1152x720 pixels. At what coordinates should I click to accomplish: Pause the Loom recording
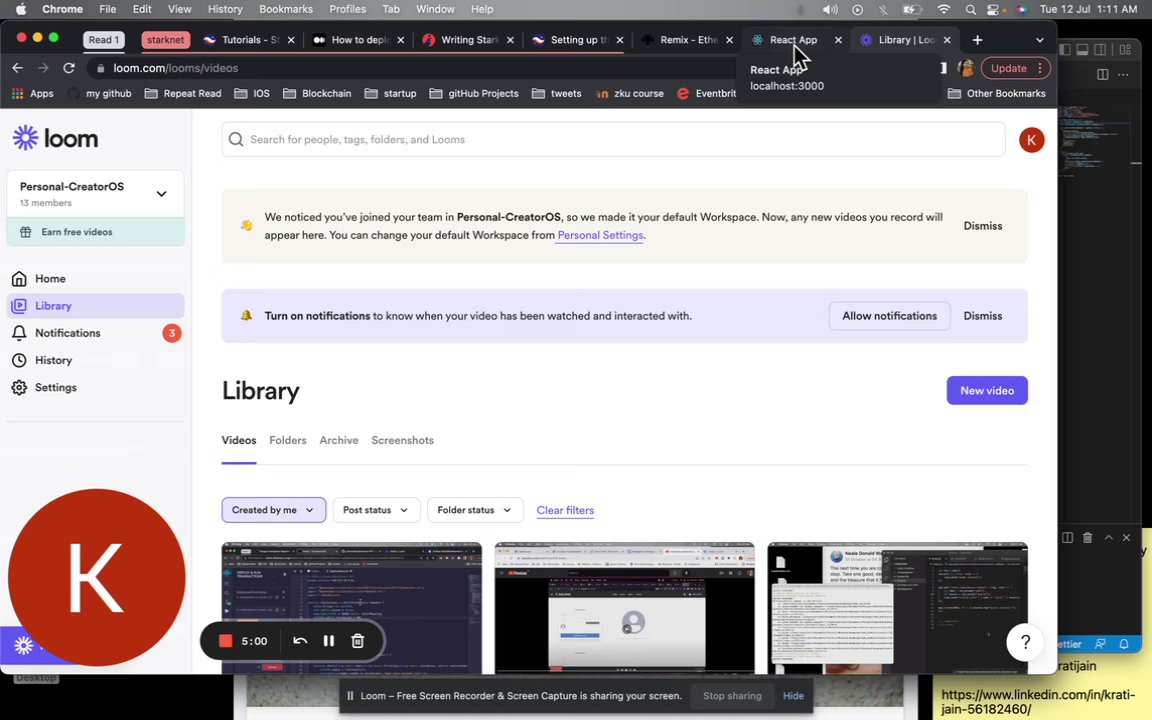(x=329, y=641)
